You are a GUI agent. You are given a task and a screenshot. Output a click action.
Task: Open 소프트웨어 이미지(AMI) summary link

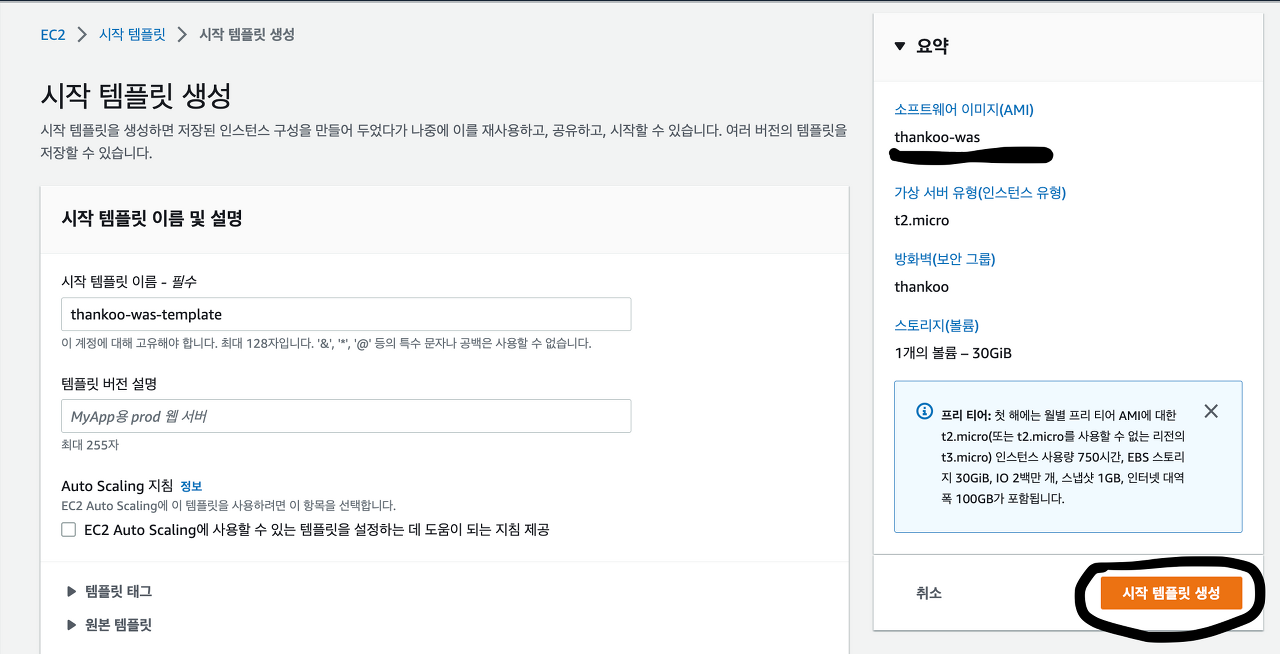[964, 110]
